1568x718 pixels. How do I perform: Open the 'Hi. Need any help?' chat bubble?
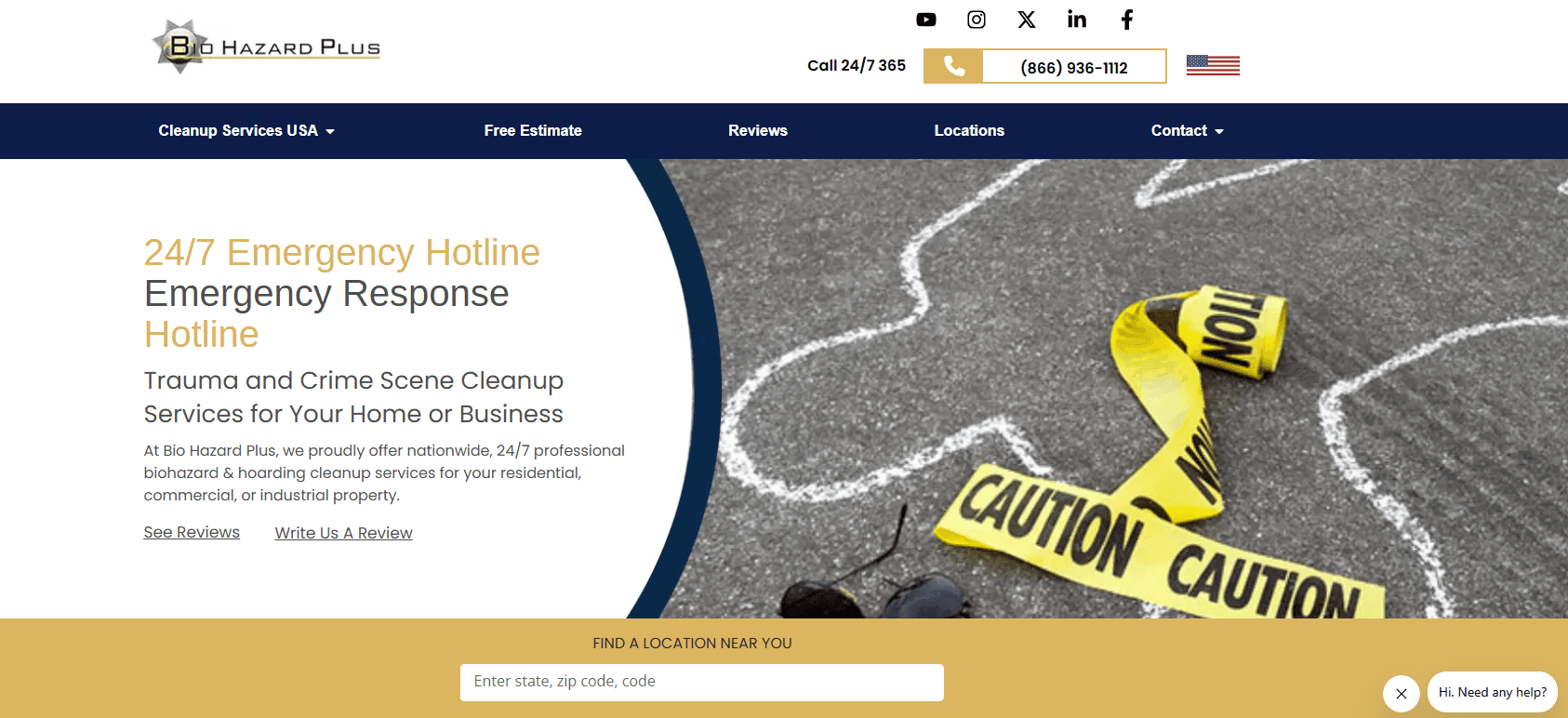pos(1493,692)
